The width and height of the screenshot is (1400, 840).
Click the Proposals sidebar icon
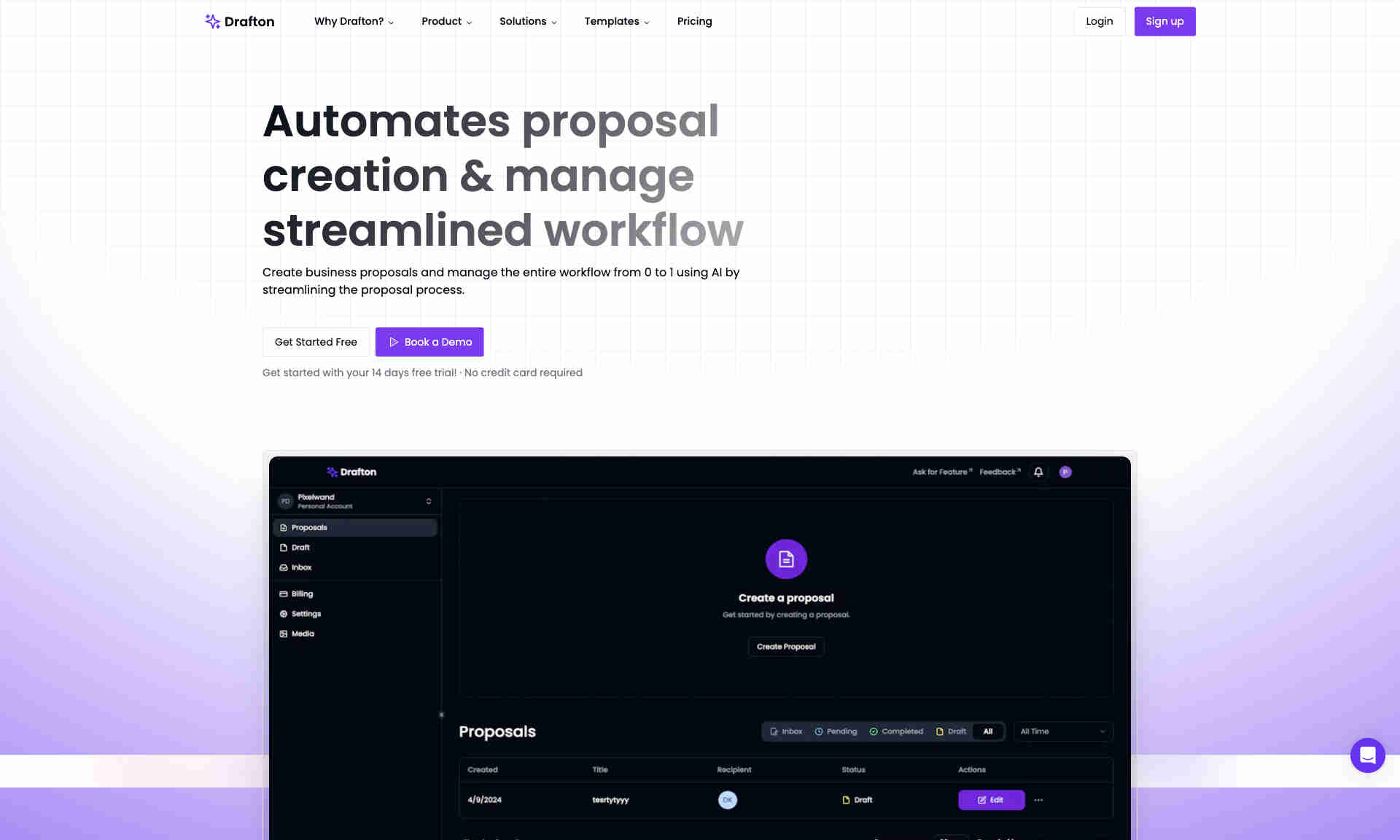coord(283,527)
